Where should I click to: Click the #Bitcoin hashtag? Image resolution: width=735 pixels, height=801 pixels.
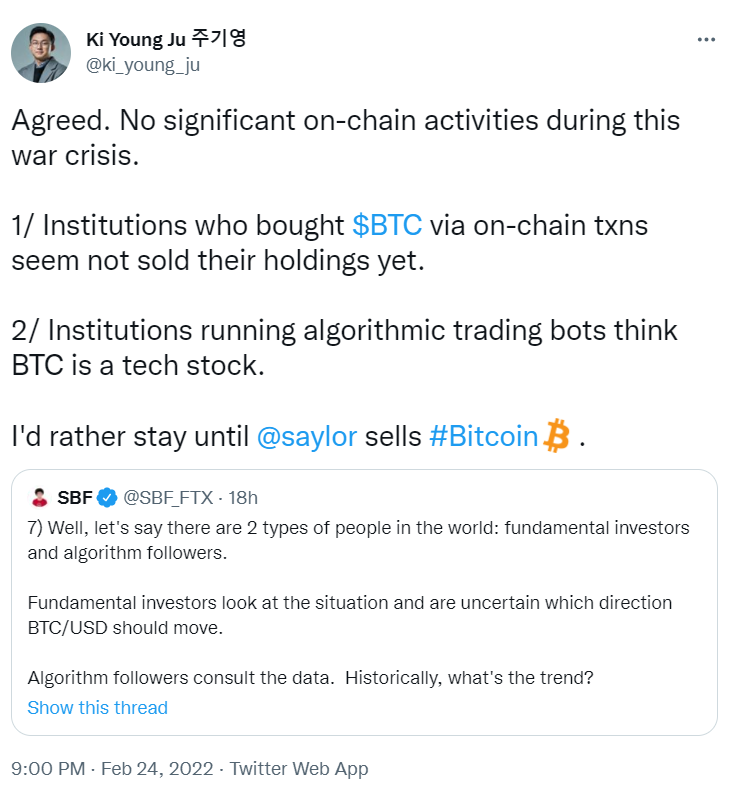(x=483, y=437)
